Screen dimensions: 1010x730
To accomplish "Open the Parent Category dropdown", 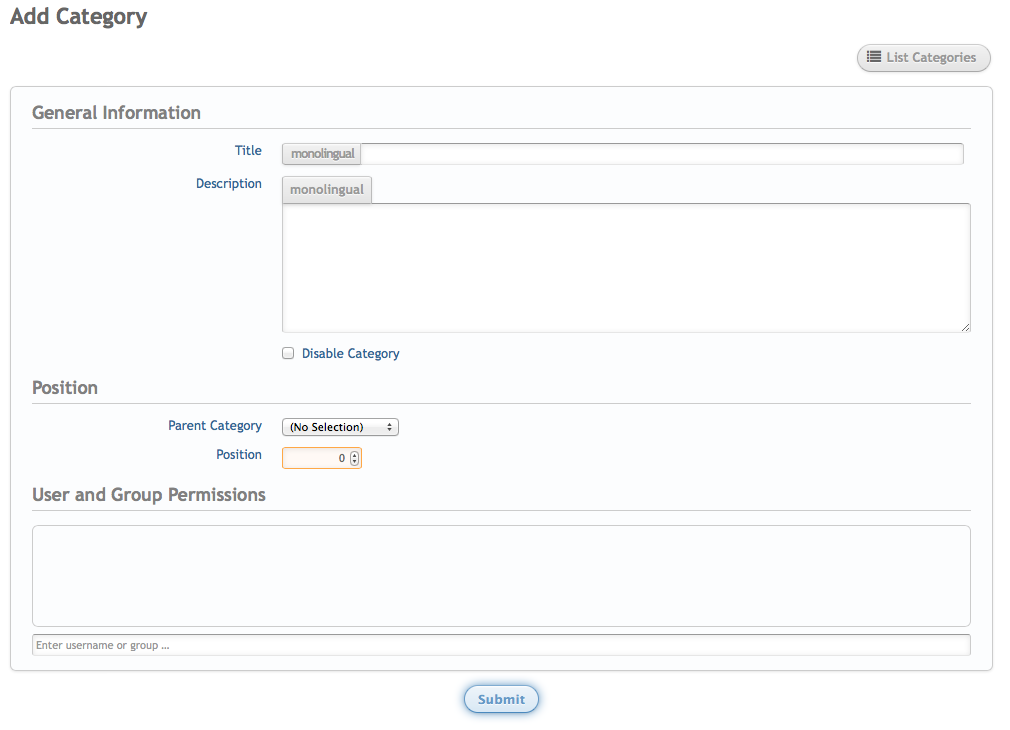I will 340,427.
